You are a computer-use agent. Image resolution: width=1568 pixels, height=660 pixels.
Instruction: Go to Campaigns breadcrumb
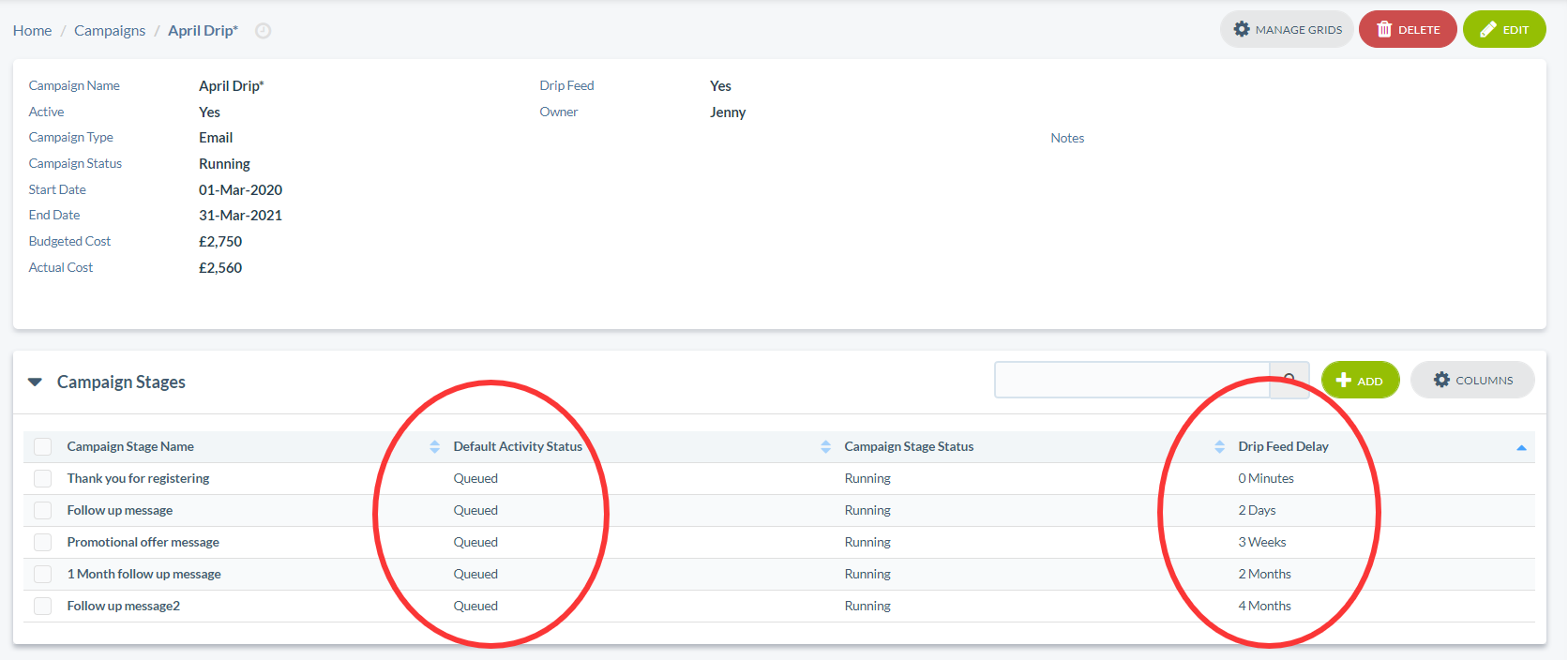click(x=110, y=30)
